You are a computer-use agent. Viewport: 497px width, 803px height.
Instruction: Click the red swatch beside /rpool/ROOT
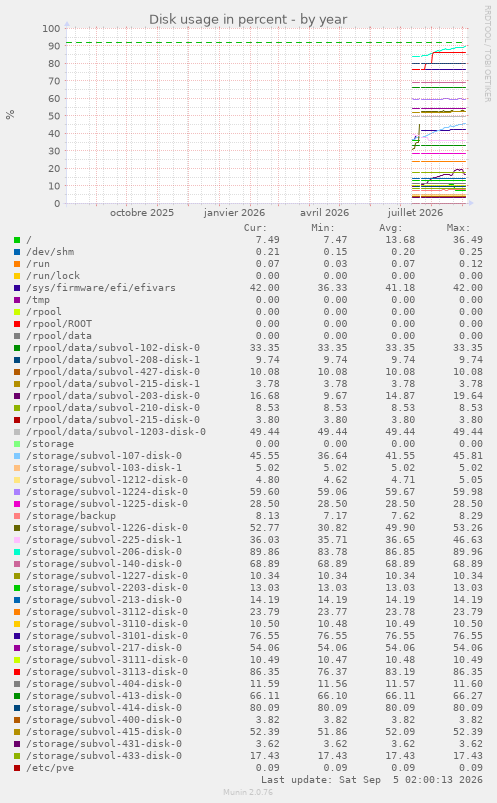click(x=17, y=324)
